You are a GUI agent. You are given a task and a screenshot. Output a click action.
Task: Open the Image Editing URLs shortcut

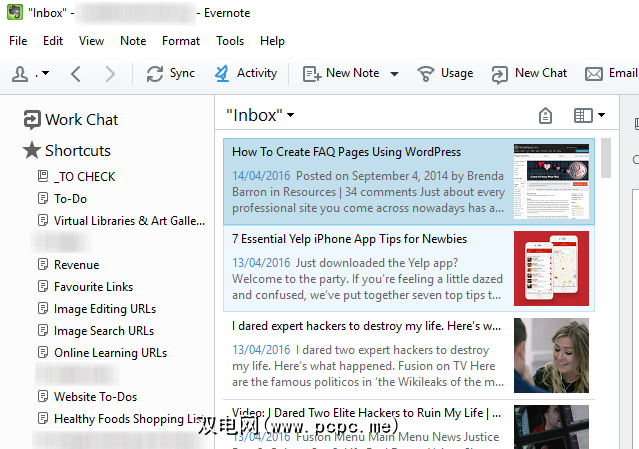[x=97, y=308]
